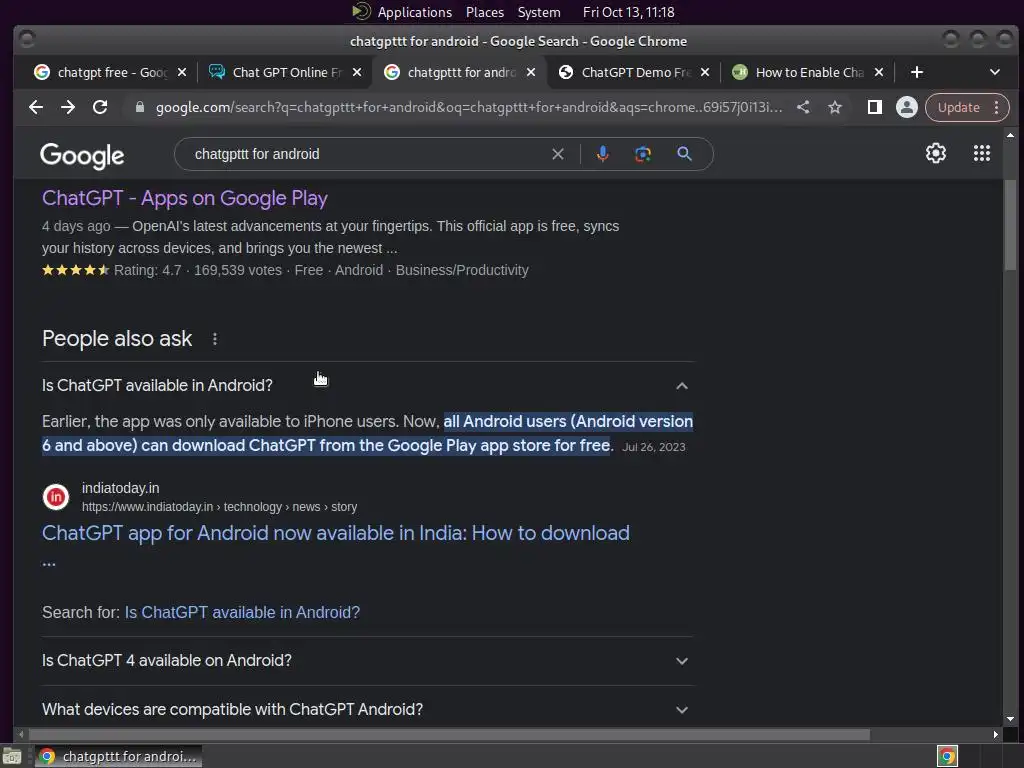
Task: Click the Rating: 4.7 text
Action: pyautogui.click(x=148, y=270)
